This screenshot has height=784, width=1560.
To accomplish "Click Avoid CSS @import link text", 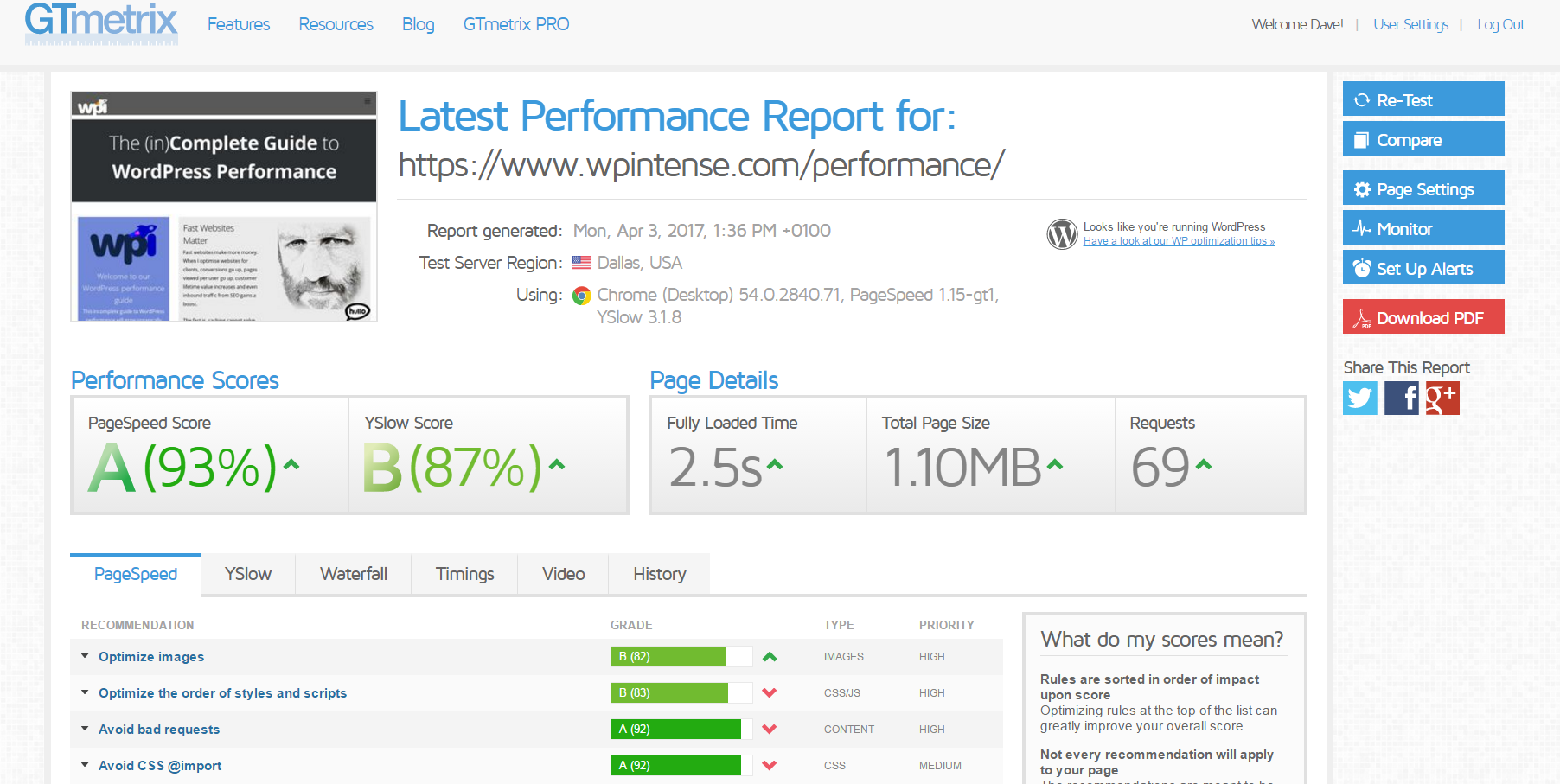I will (x=160, y=766).
